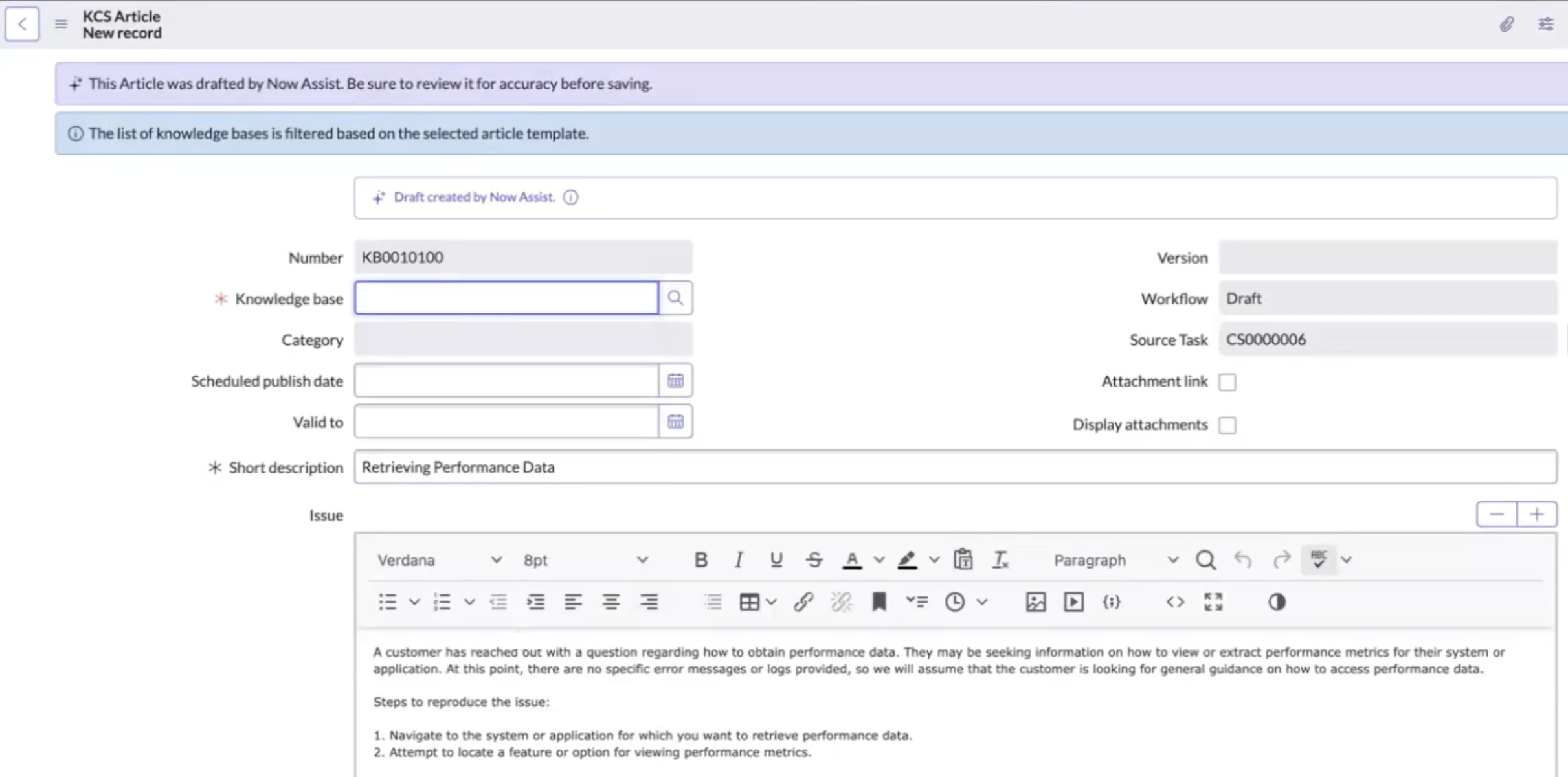Expand the table options dropdown arrow
The image size is (1568, 777).
click(771, 602)
